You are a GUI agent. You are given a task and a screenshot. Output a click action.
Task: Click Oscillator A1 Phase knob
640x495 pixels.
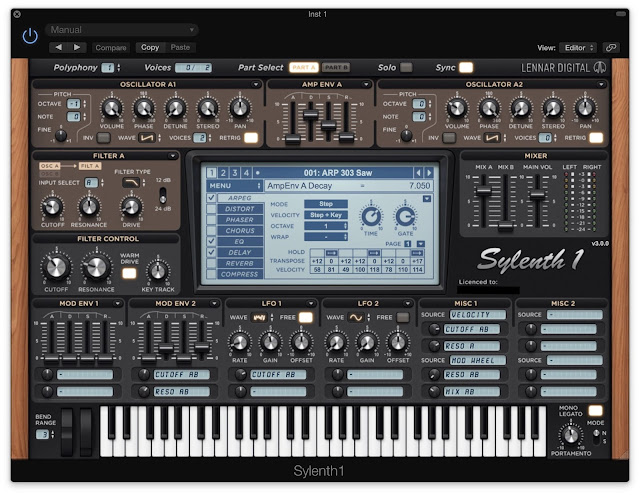click(x=143, y=108)
